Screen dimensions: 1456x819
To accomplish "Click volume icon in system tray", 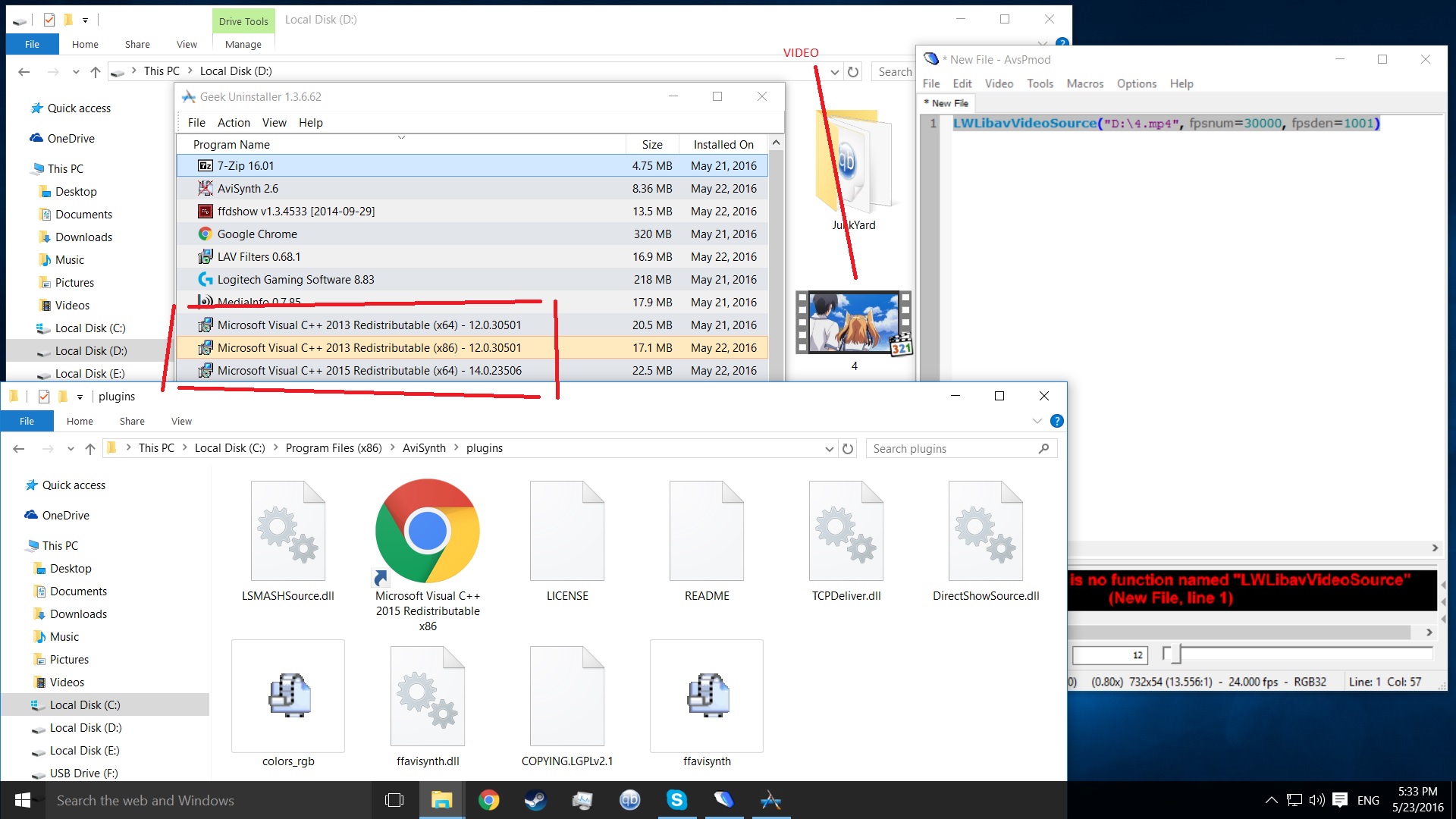I will click(x=1317, y=800).
